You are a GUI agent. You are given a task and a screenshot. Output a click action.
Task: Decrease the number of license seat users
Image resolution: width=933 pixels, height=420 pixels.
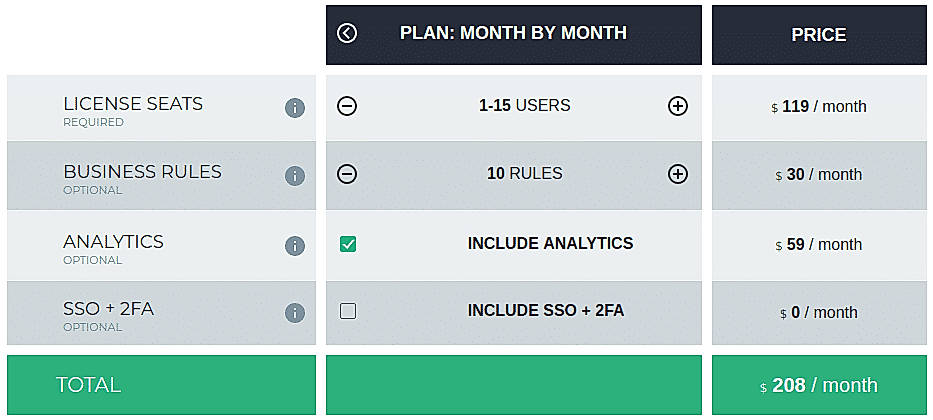[x=347, y=106]
